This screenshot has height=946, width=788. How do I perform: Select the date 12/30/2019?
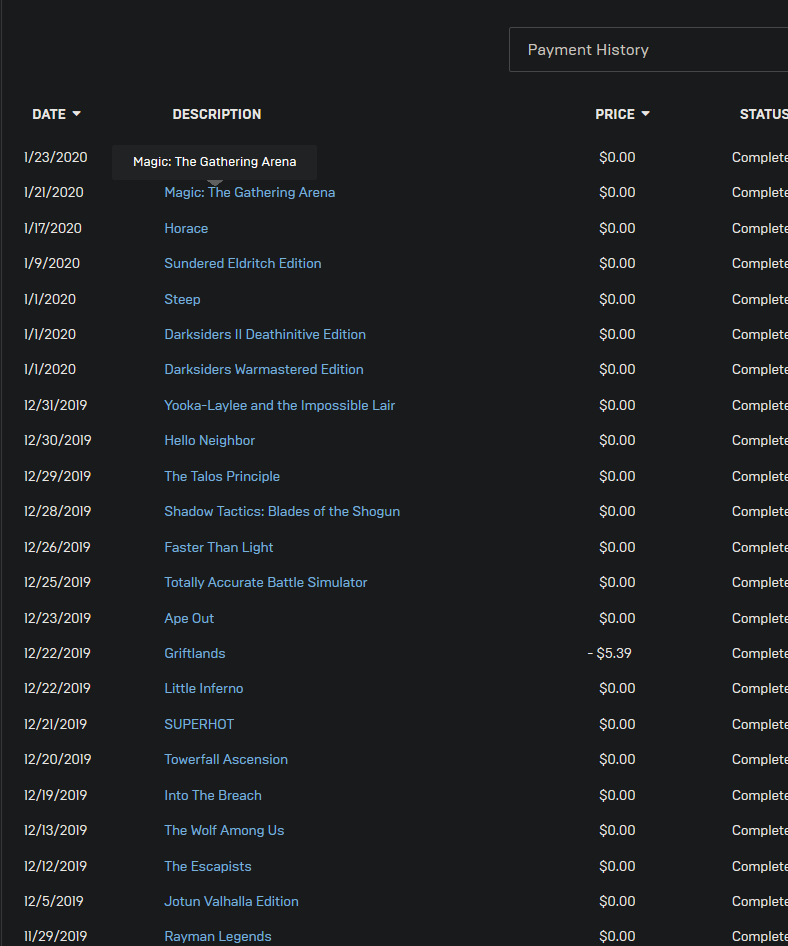click(x=57, y=440)
